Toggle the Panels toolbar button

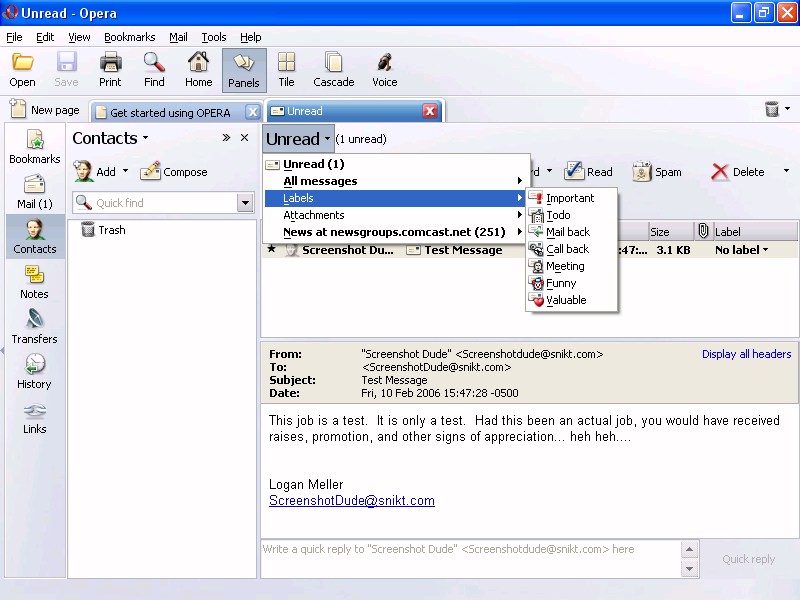coord(244,70)
